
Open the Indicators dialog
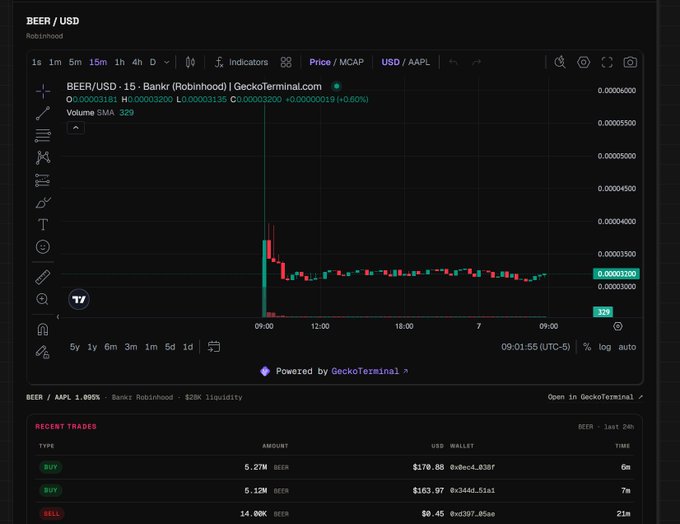242,62
